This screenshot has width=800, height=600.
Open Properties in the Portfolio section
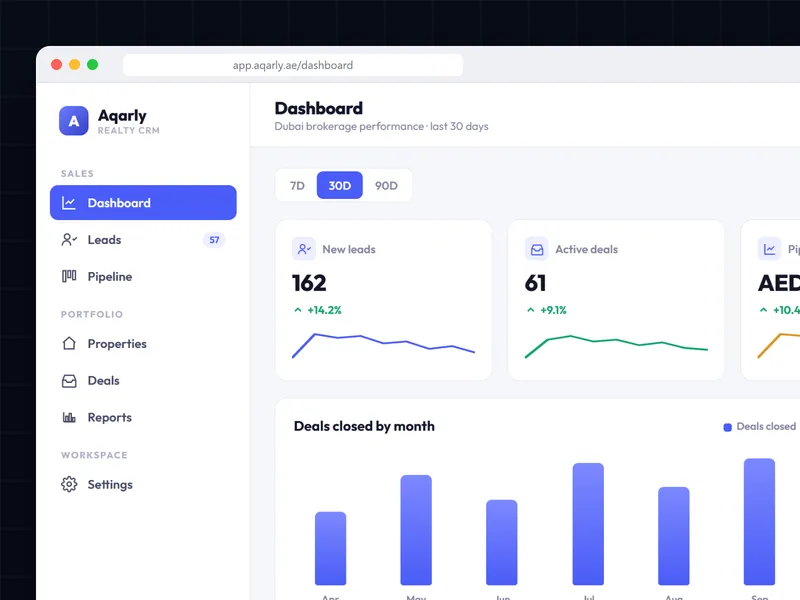click(x=143, y=343)
